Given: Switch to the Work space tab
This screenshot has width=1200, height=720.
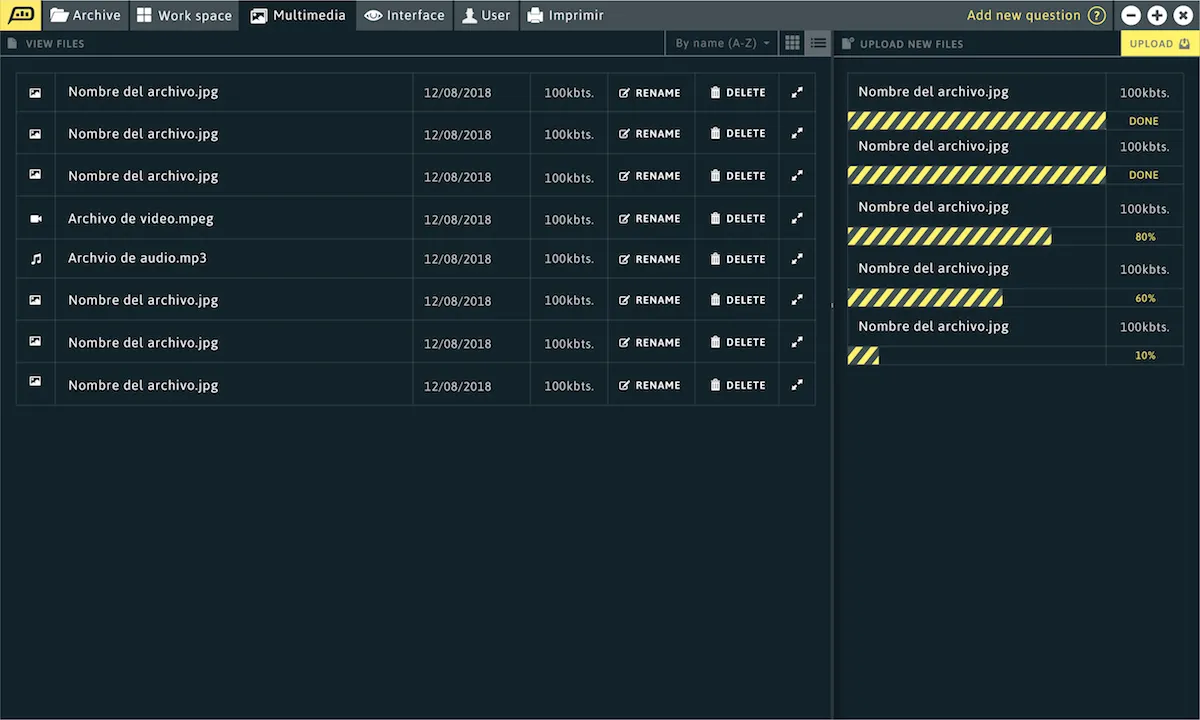Looking at the screenshot, I should point(184,15).
